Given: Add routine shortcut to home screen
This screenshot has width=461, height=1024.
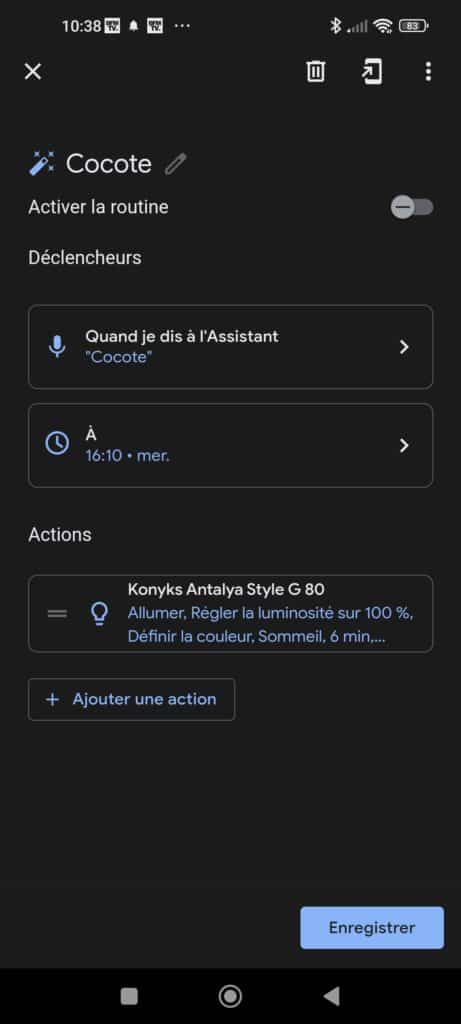Looking at the screenshot, I should (x=372, y=71).
